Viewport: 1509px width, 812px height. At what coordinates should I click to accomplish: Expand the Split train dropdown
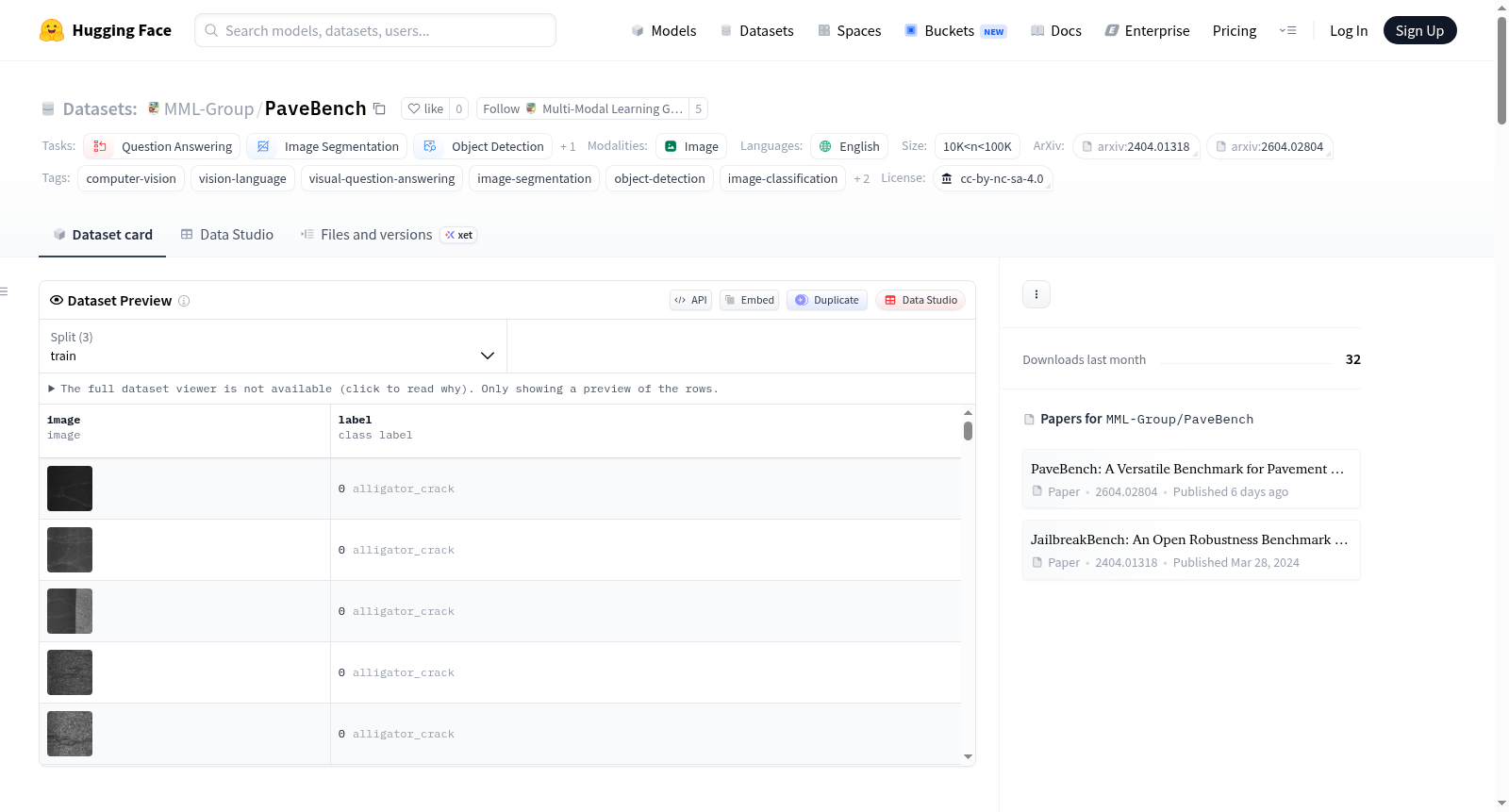273,346
